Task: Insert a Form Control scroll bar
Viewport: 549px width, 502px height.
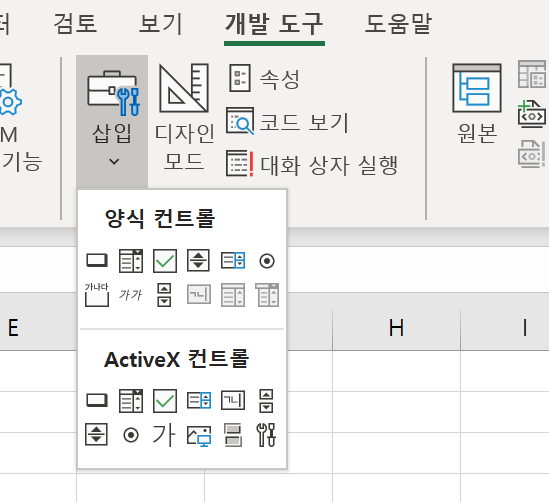Action: 164,295
